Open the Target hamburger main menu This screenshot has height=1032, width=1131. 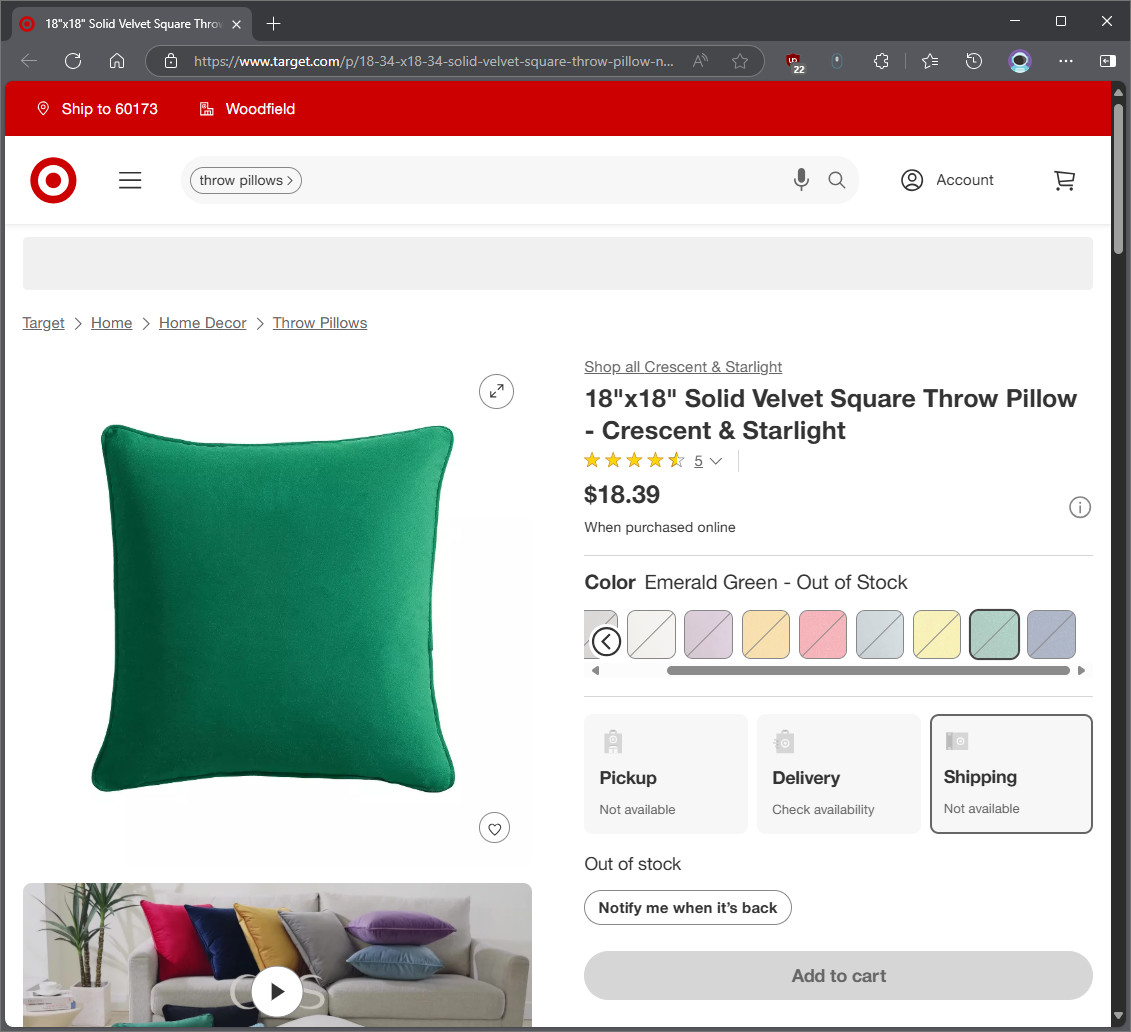pos(130,180)
